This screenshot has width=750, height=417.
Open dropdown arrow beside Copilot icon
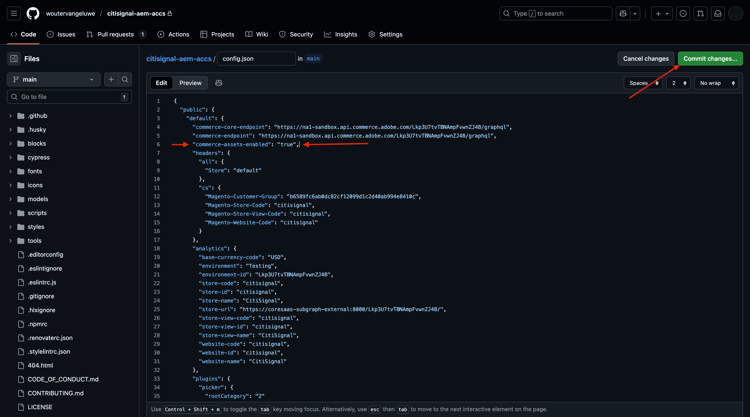pyautogui.click(x=635, y=13)
